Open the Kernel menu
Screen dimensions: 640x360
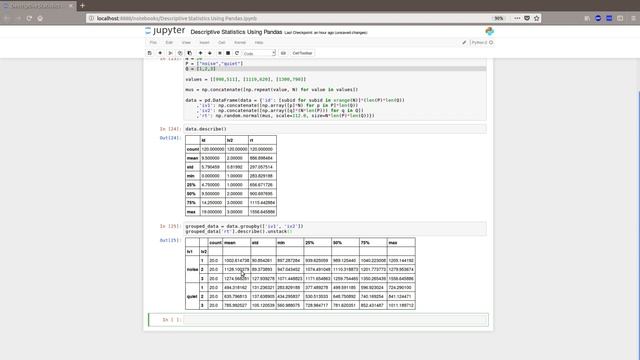click(x=240, y=42)
